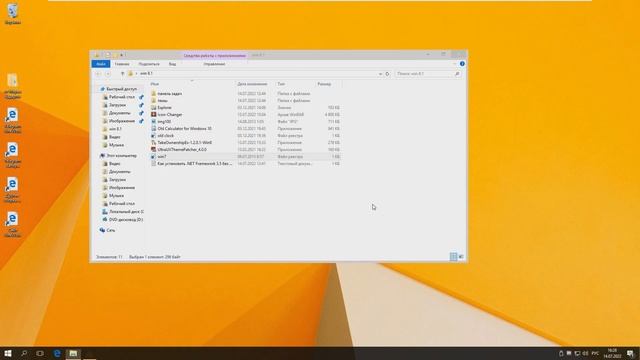Viewport: 640px width, 360px height.
Task: Open the address bar history dropdown
Action: tap(380, 74)
